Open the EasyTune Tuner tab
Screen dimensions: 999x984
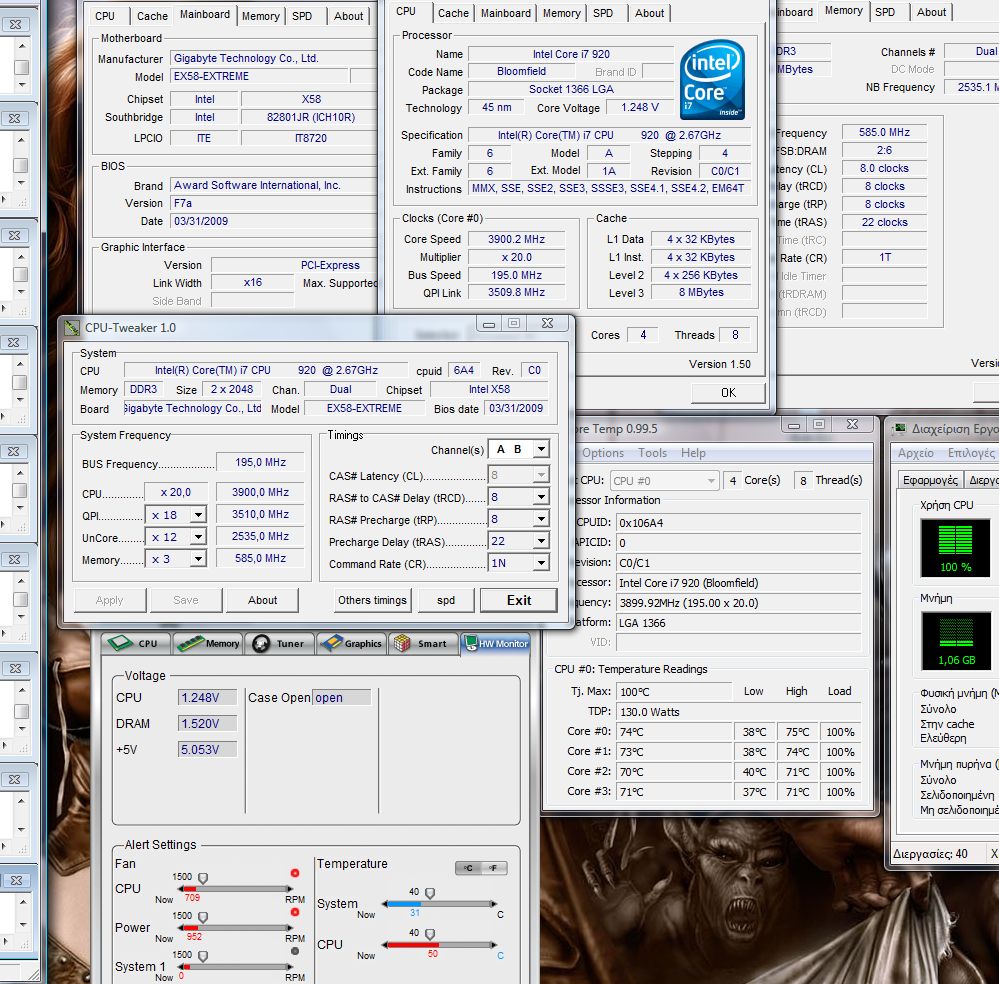[x=278, y=644]
